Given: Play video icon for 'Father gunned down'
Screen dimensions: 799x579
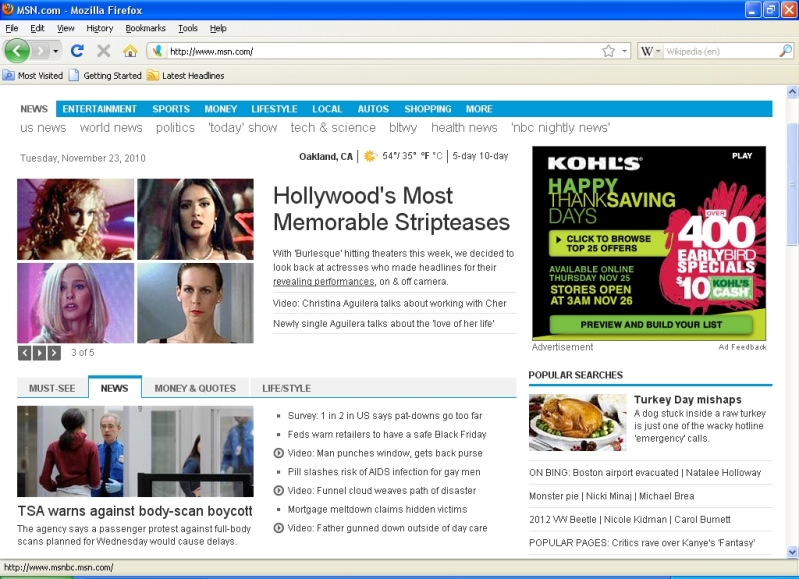Looking at the screenshot, I should 278,528.
